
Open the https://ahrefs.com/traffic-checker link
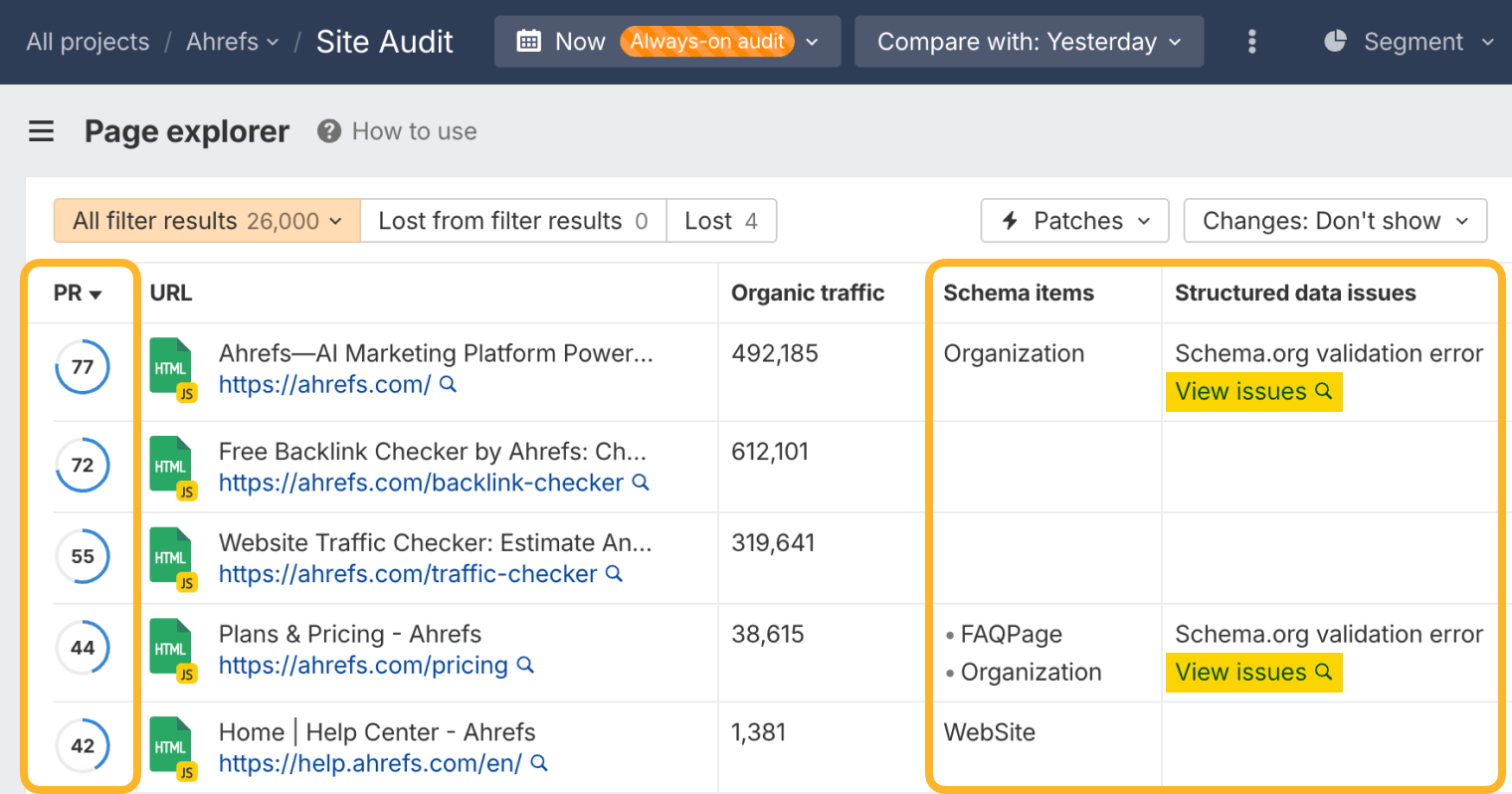[x=408, y=574]
